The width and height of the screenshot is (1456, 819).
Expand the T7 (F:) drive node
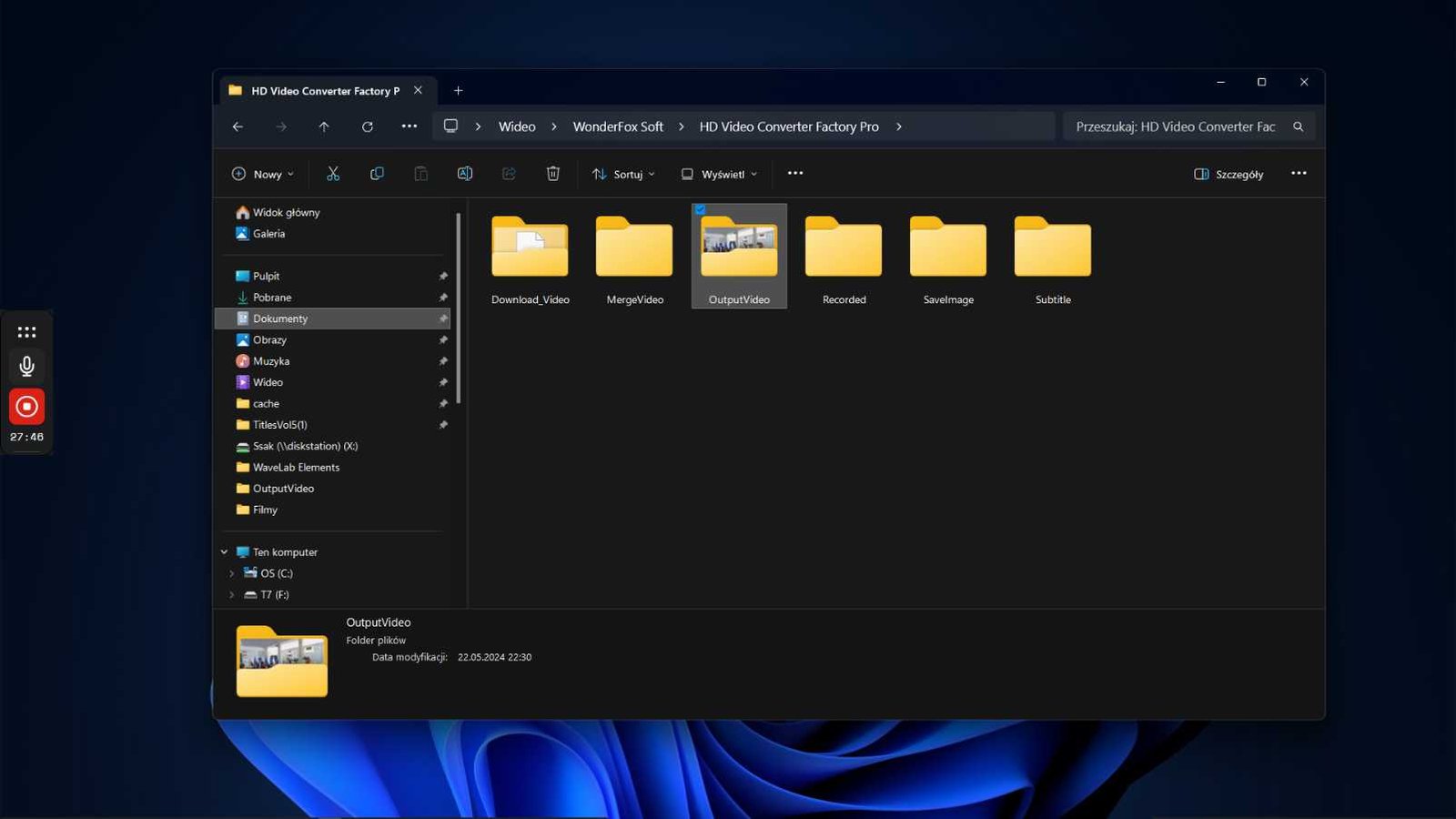[x=231, y=594]
